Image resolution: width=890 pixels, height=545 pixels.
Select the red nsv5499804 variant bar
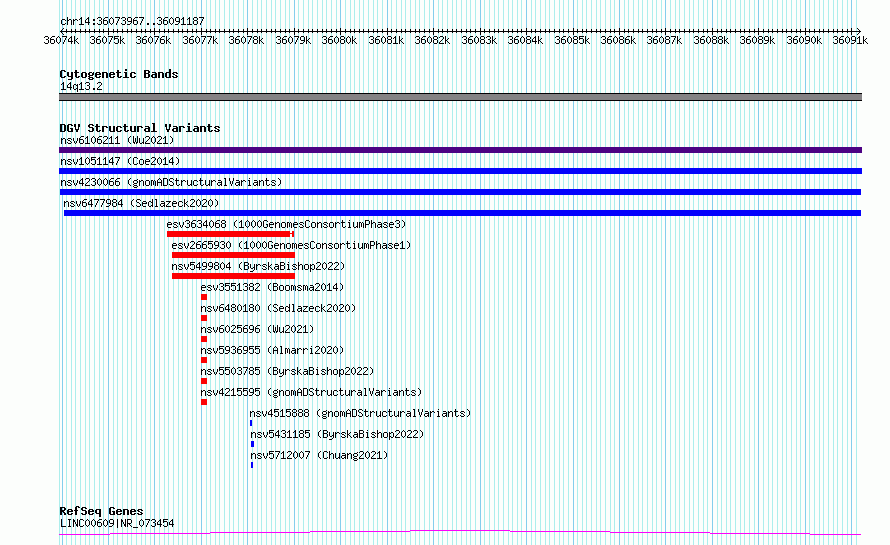[x=233, y=276]
